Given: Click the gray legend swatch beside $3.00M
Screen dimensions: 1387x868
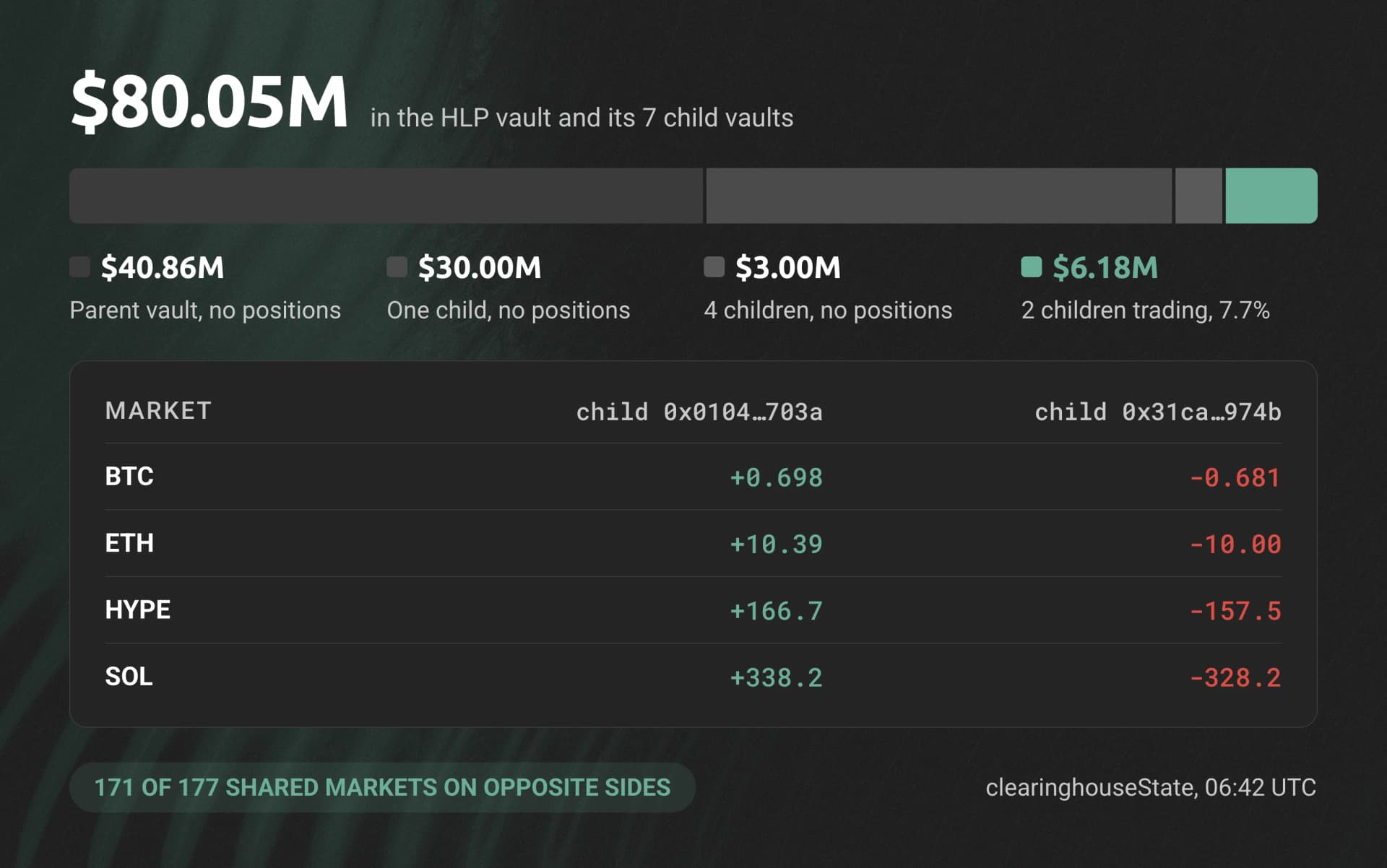Looking at the screenshot, I should (714, 267).
